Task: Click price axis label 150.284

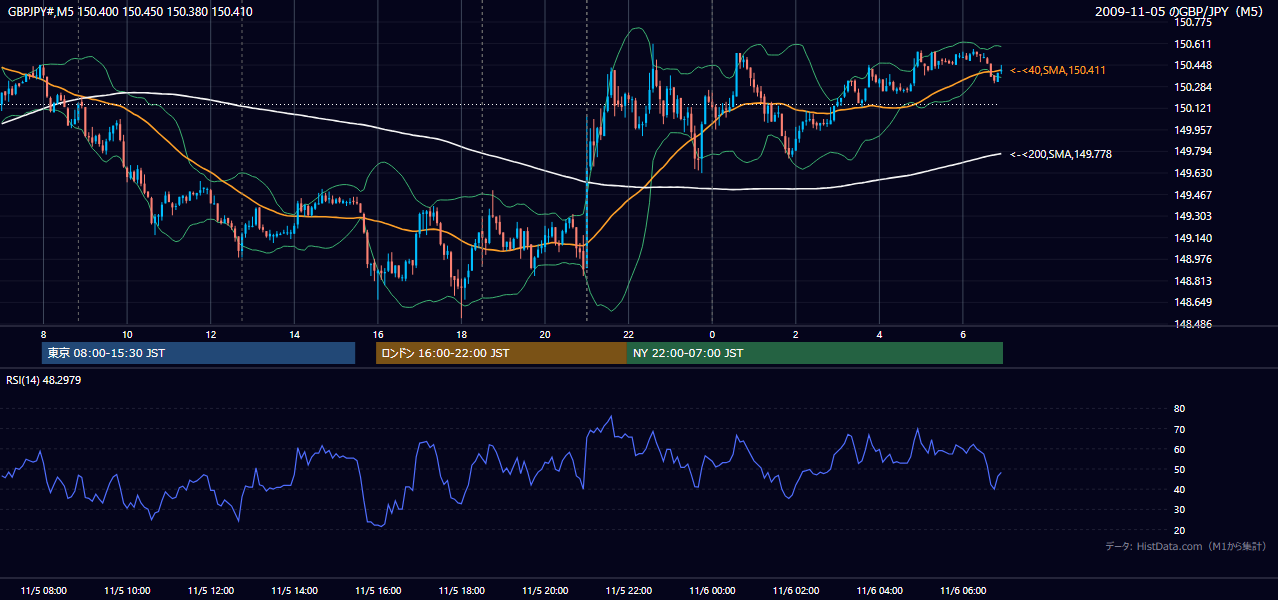Action: point(1192,87)
